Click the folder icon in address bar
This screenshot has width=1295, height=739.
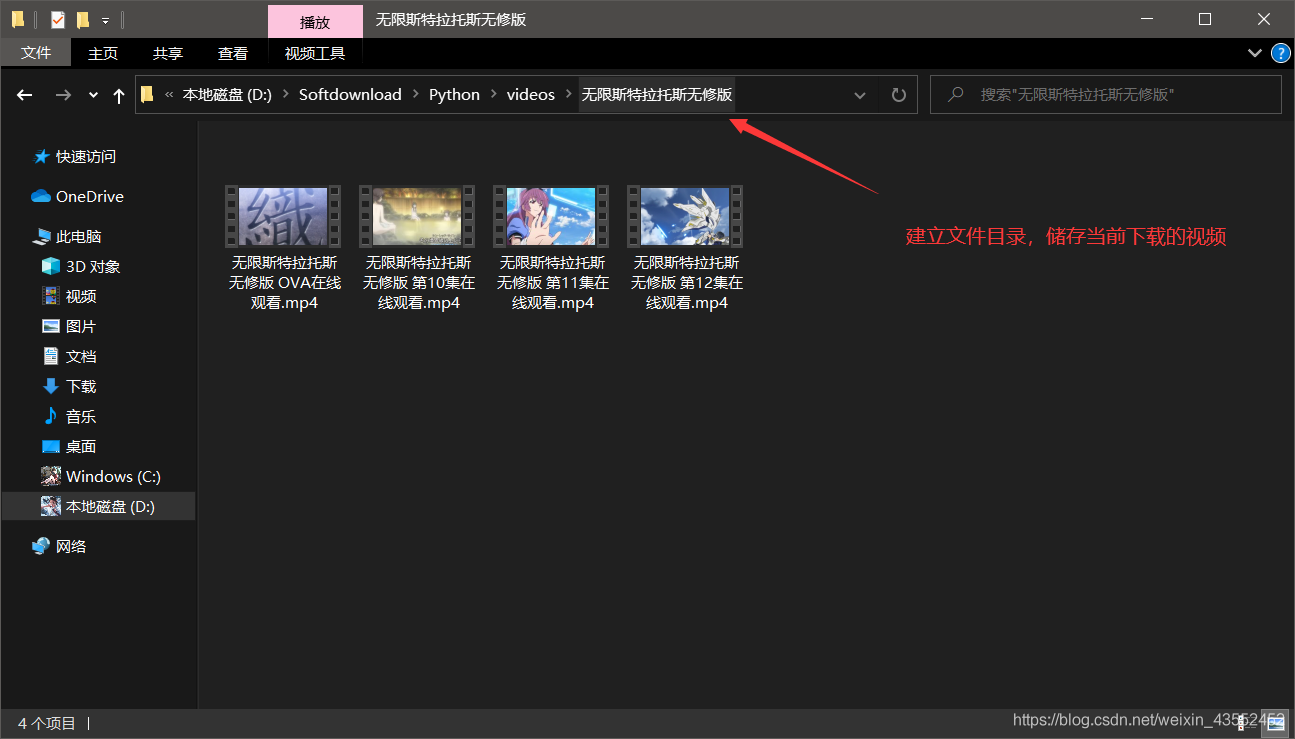(x=148, y=94)
